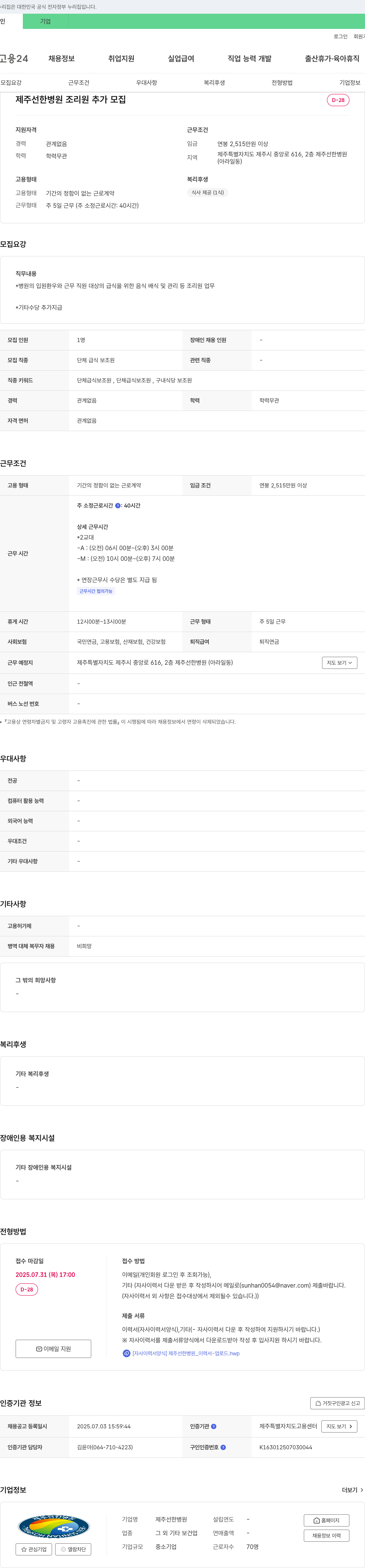Jump to 모집요강 section tab
Screen dimensions: 365x1568
(x=11, y=82)
